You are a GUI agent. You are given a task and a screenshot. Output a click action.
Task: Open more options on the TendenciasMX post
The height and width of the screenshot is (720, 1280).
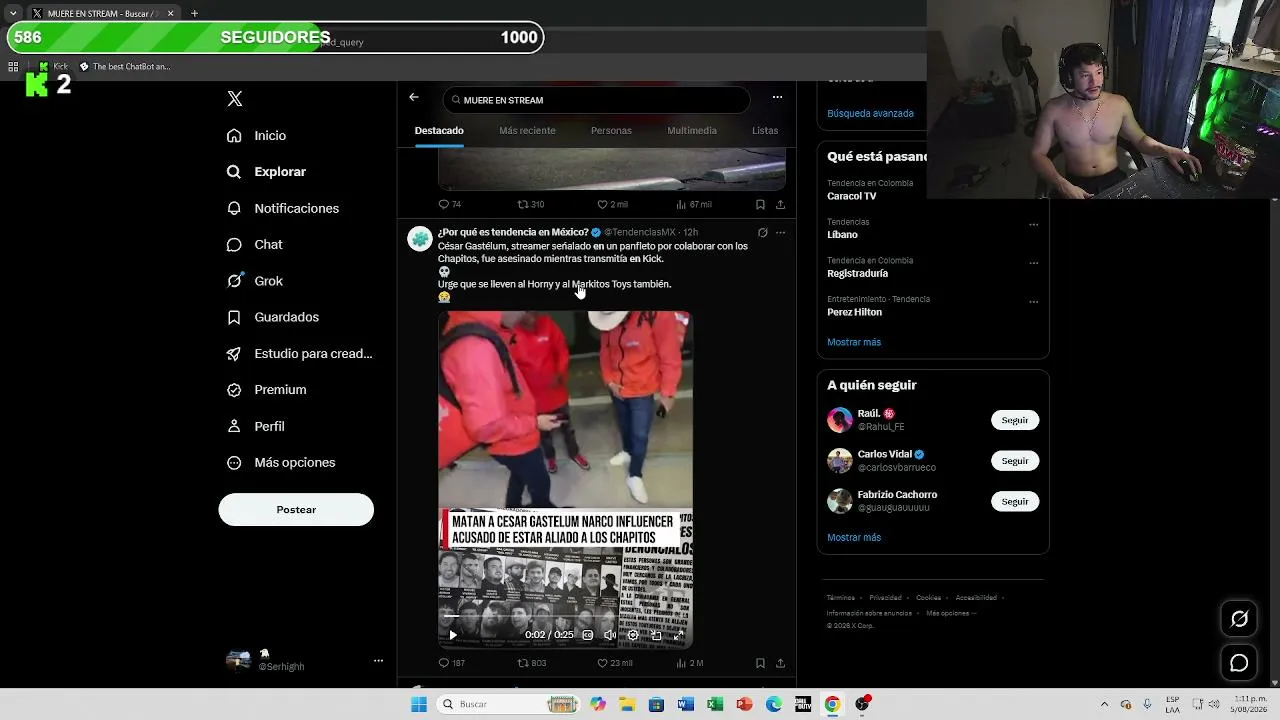point(780,233)
